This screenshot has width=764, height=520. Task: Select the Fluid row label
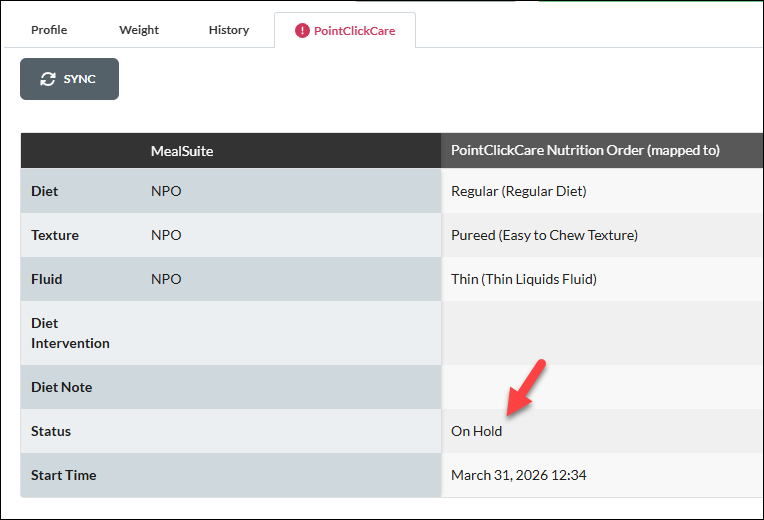pyautogui.click(x=47, y=279)
